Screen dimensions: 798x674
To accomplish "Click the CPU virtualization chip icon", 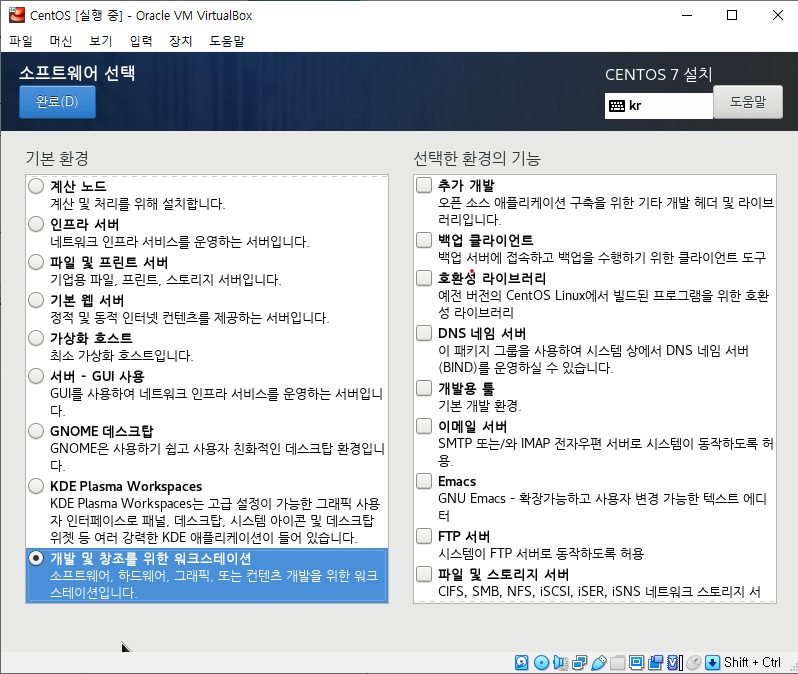I will coord(674,662).
